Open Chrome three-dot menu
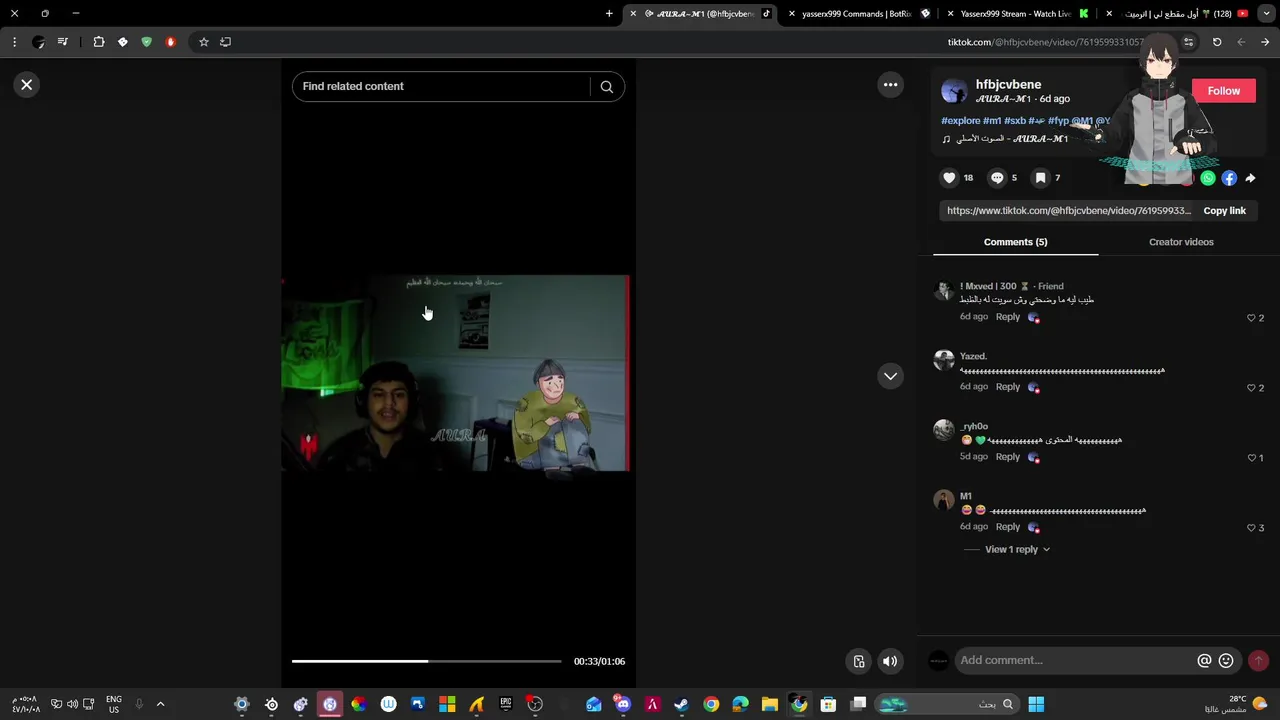This screenshot has width=1280, height=720. pos(14,42)
